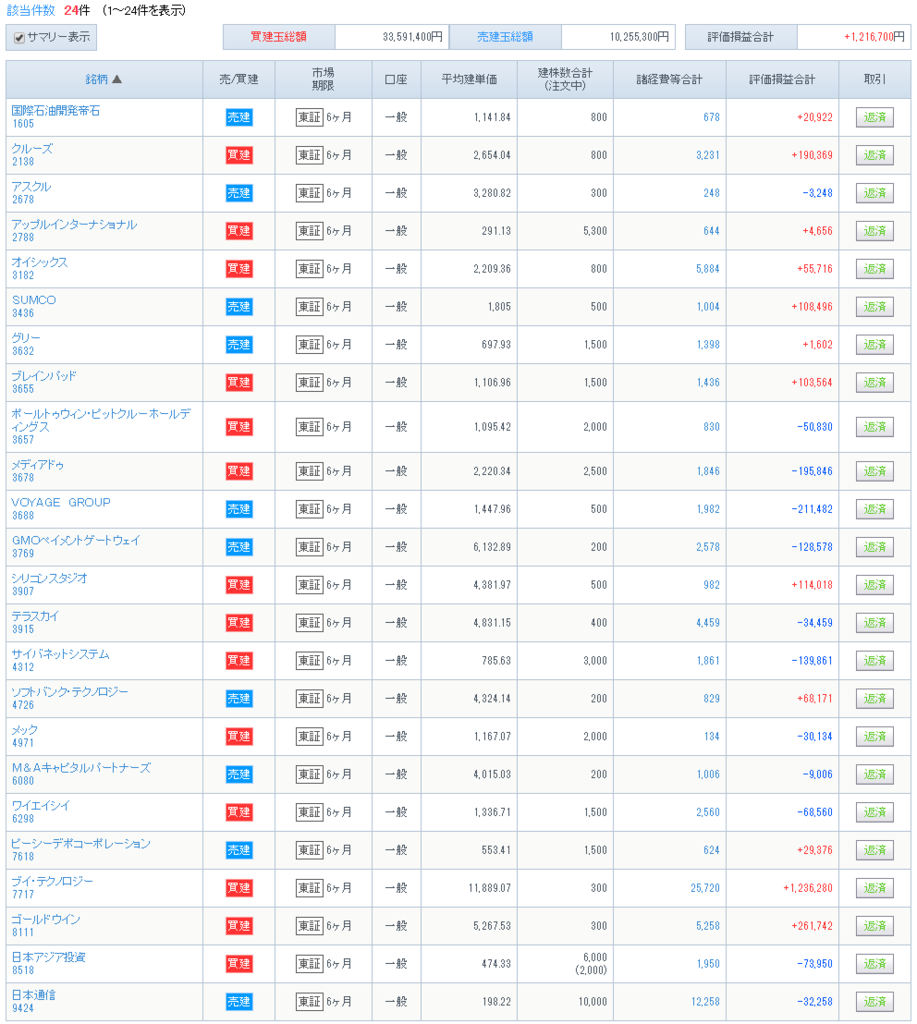Click 東証 market tag in アスクル row
The image size is (917, 1024).
310,193
